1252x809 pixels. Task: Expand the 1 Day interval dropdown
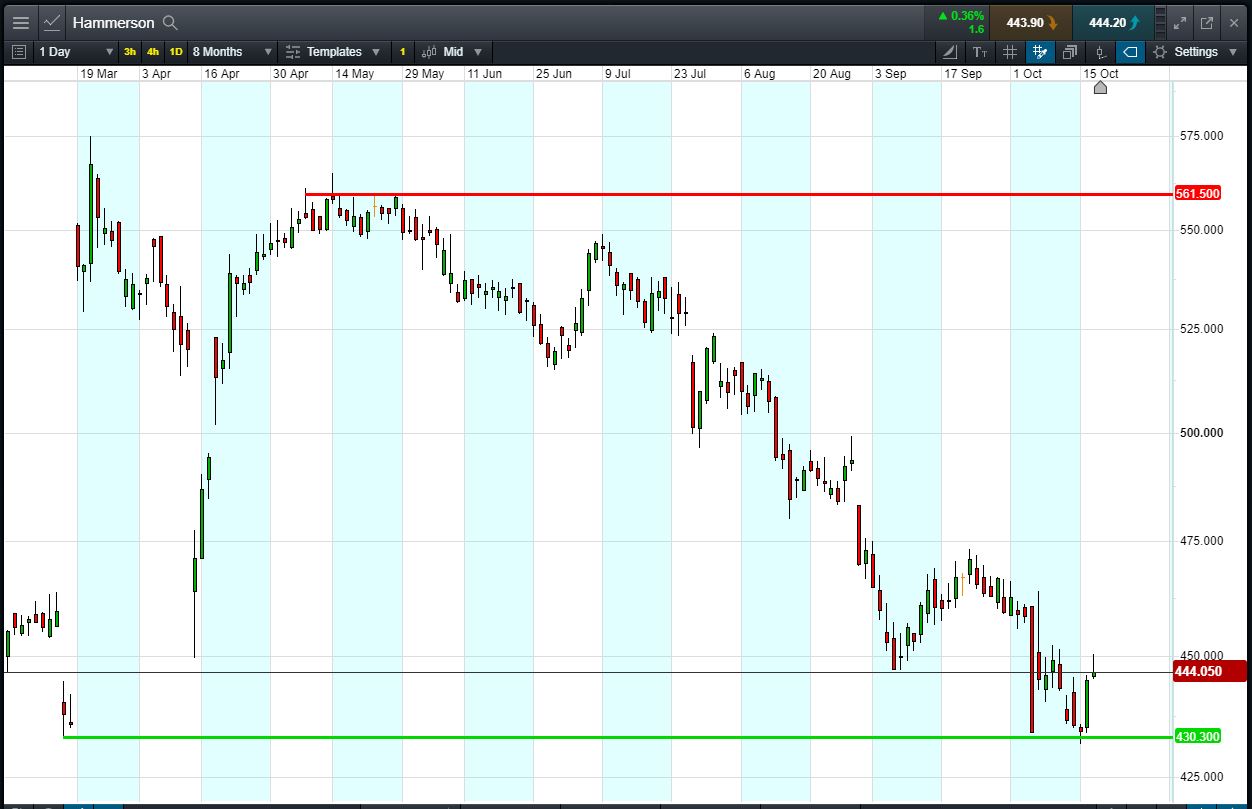pos(76,52)
